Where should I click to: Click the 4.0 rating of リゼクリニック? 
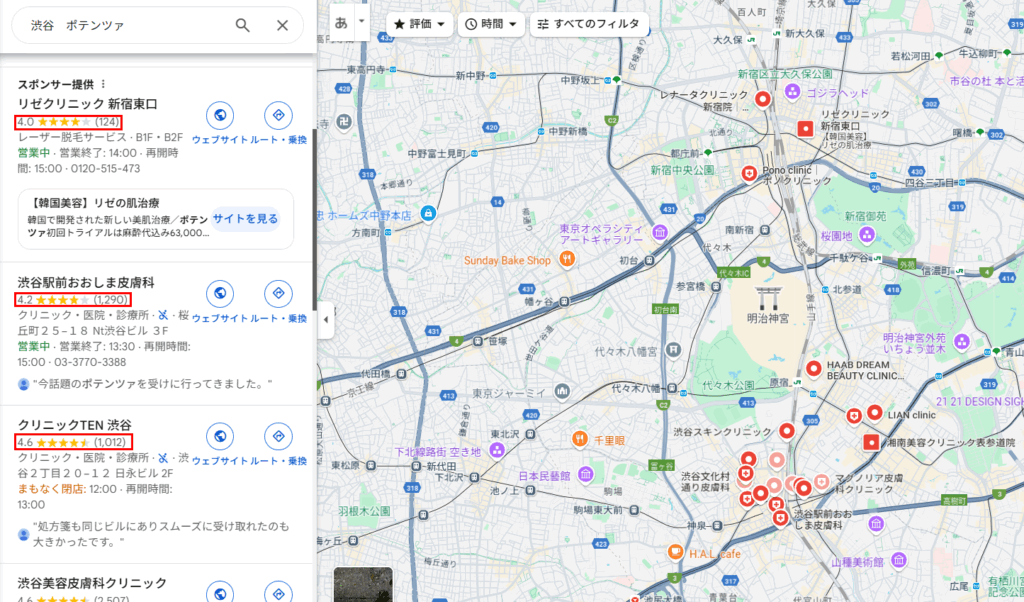click(68, 121)
